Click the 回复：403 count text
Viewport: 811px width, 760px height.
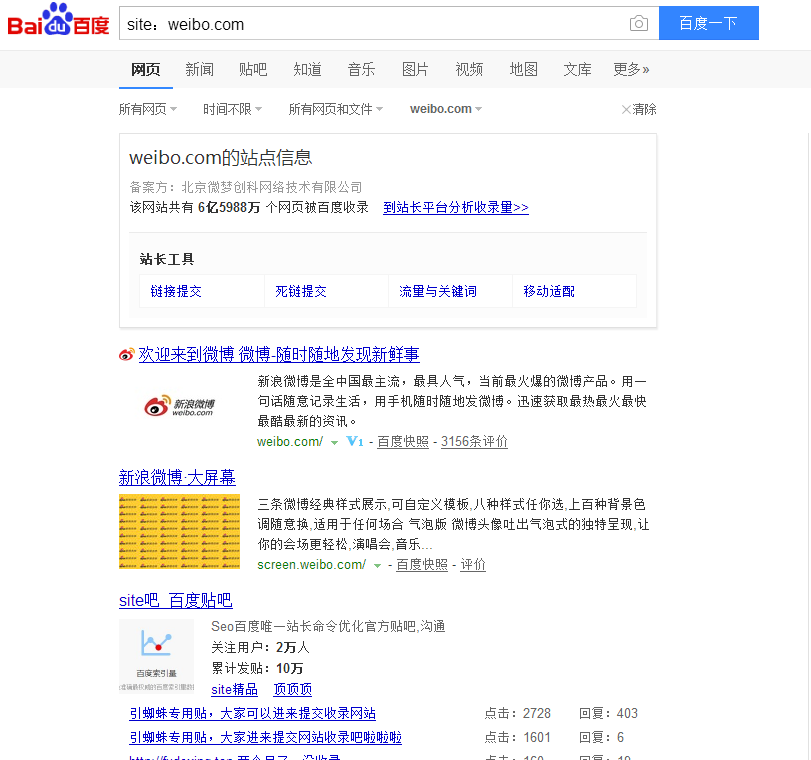coord(608,713)
